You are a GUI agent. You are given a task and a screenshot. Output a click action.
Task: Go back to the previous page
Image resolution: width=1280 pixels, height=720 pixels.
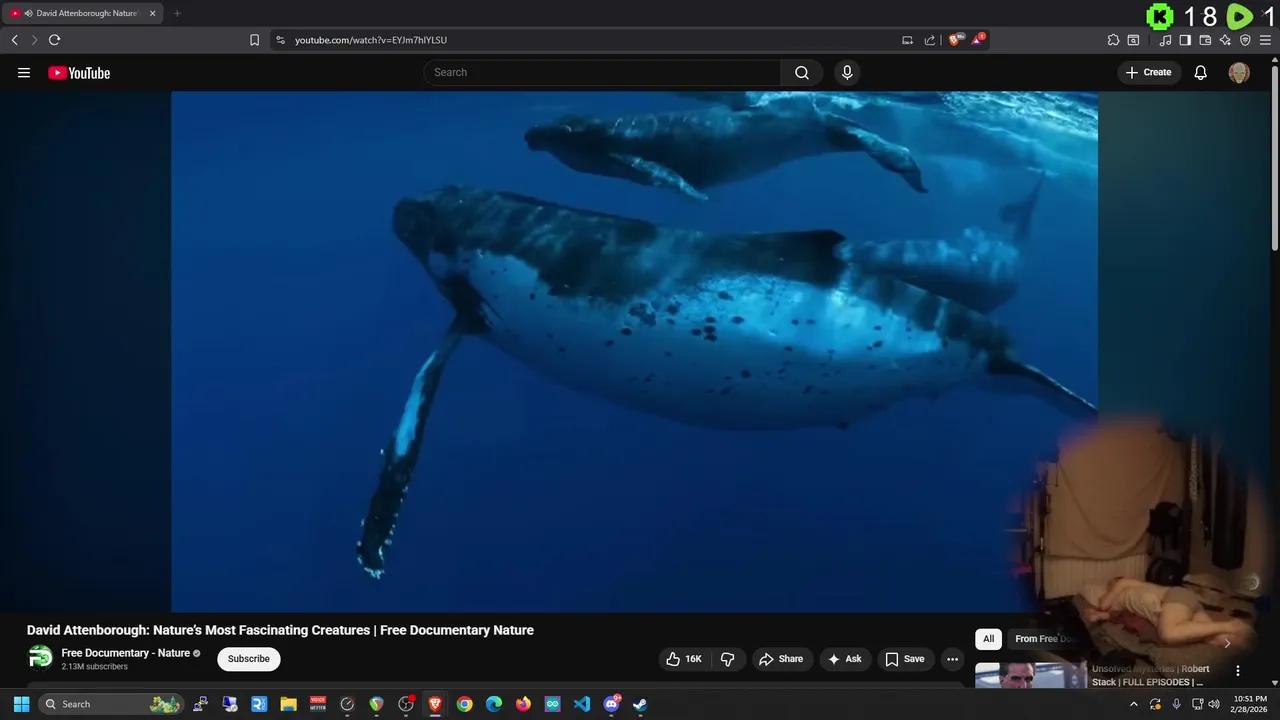click(x=14, y=40)
